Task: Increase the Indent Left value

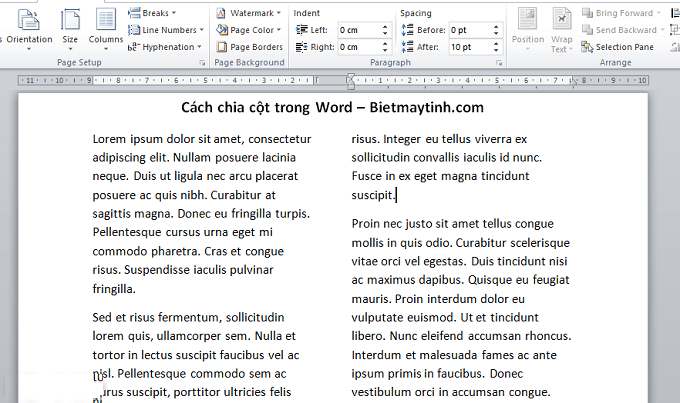Action: [385, 27]
